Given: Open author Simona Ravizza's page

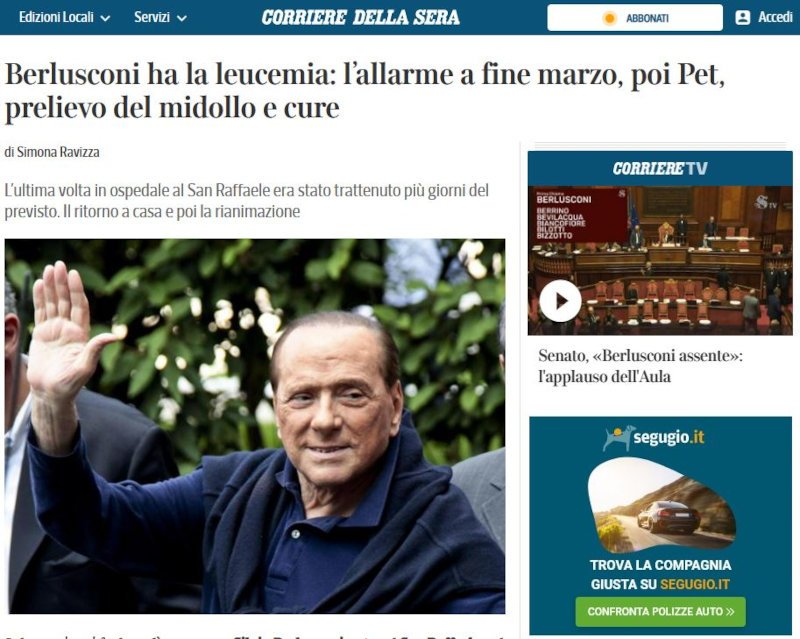Looking at the screenshot, I should 58,152.
